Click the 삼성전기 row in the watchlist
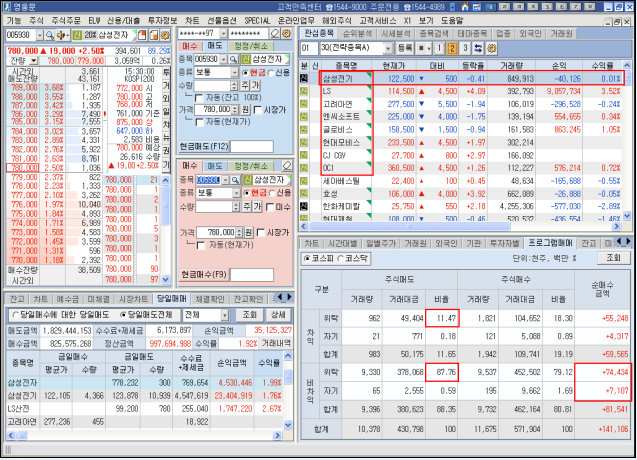This screenshot has width=637, height=460. (462, 79)
